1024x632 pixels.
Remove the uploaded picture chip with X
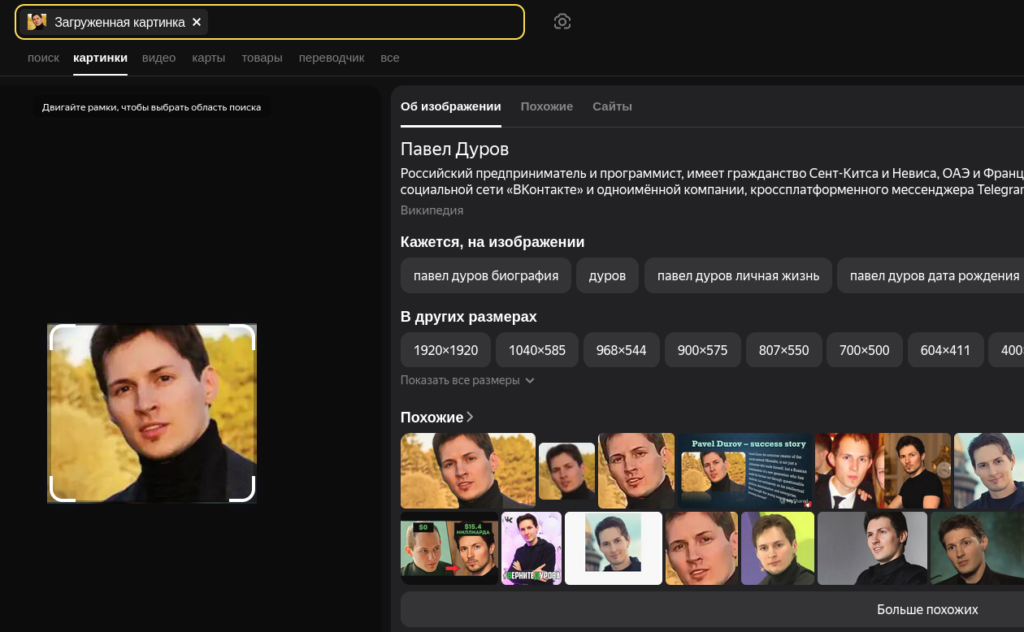[x=197, y=22]
